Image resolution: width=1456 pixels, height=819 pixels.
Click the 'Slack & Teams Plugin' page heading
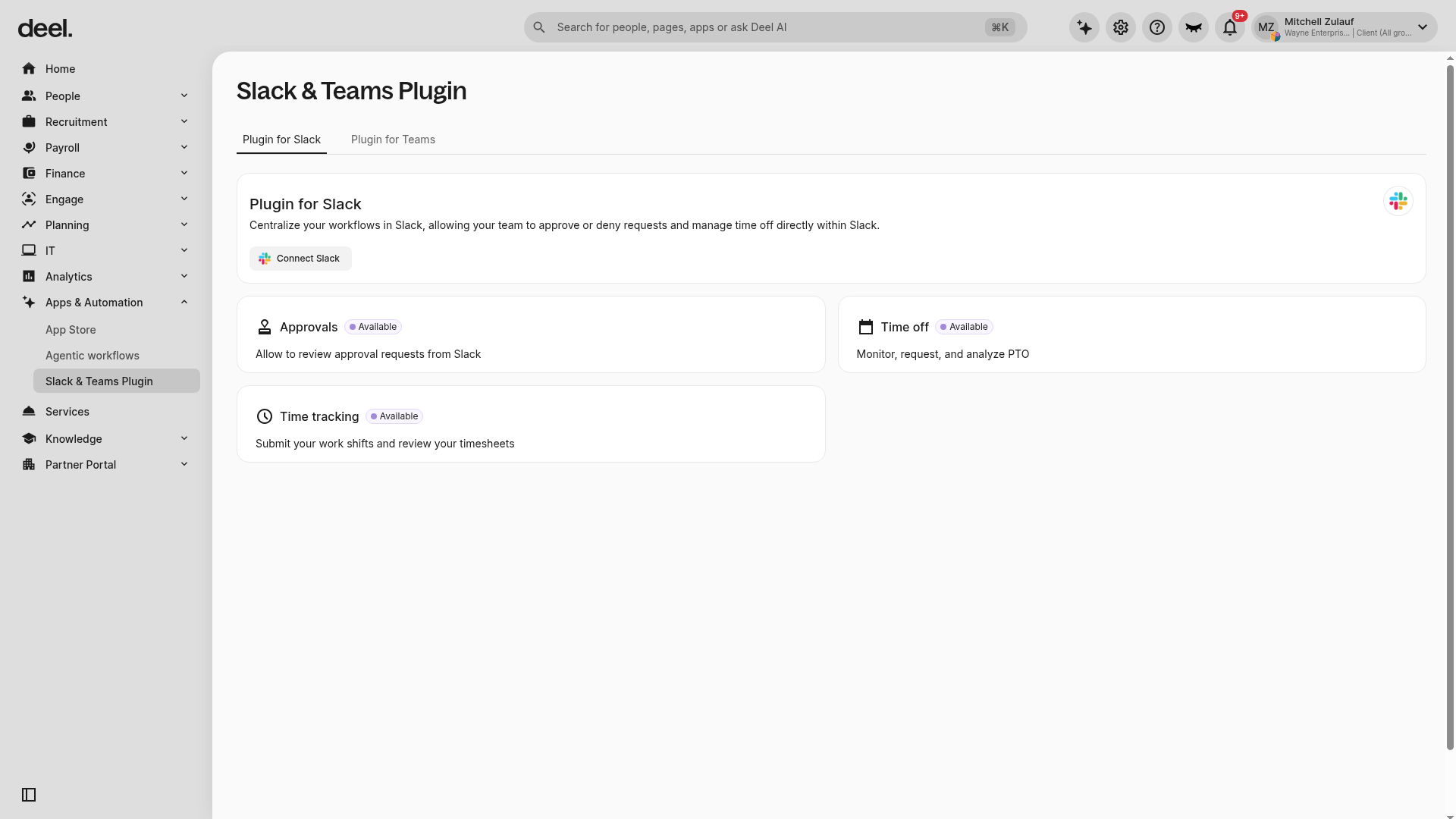tap(351, 91)
